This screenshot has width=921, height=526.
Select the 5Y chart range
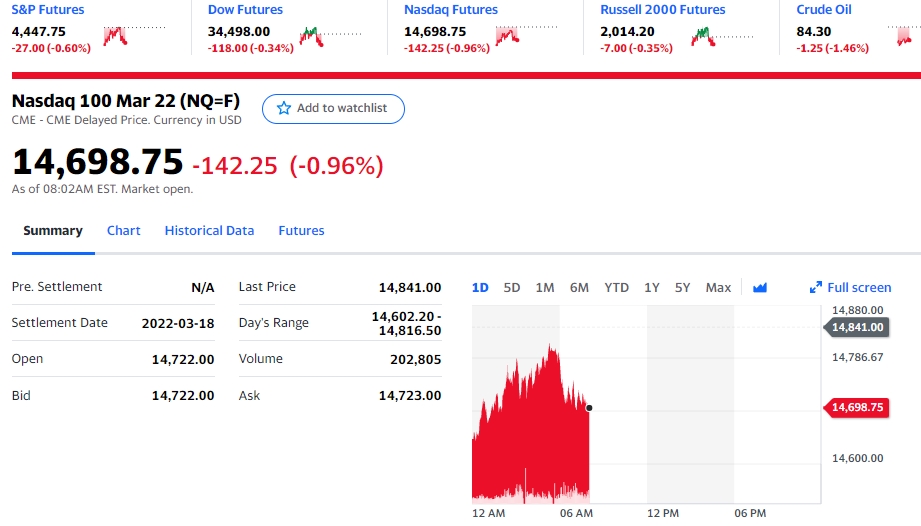[x=682, y=288]
